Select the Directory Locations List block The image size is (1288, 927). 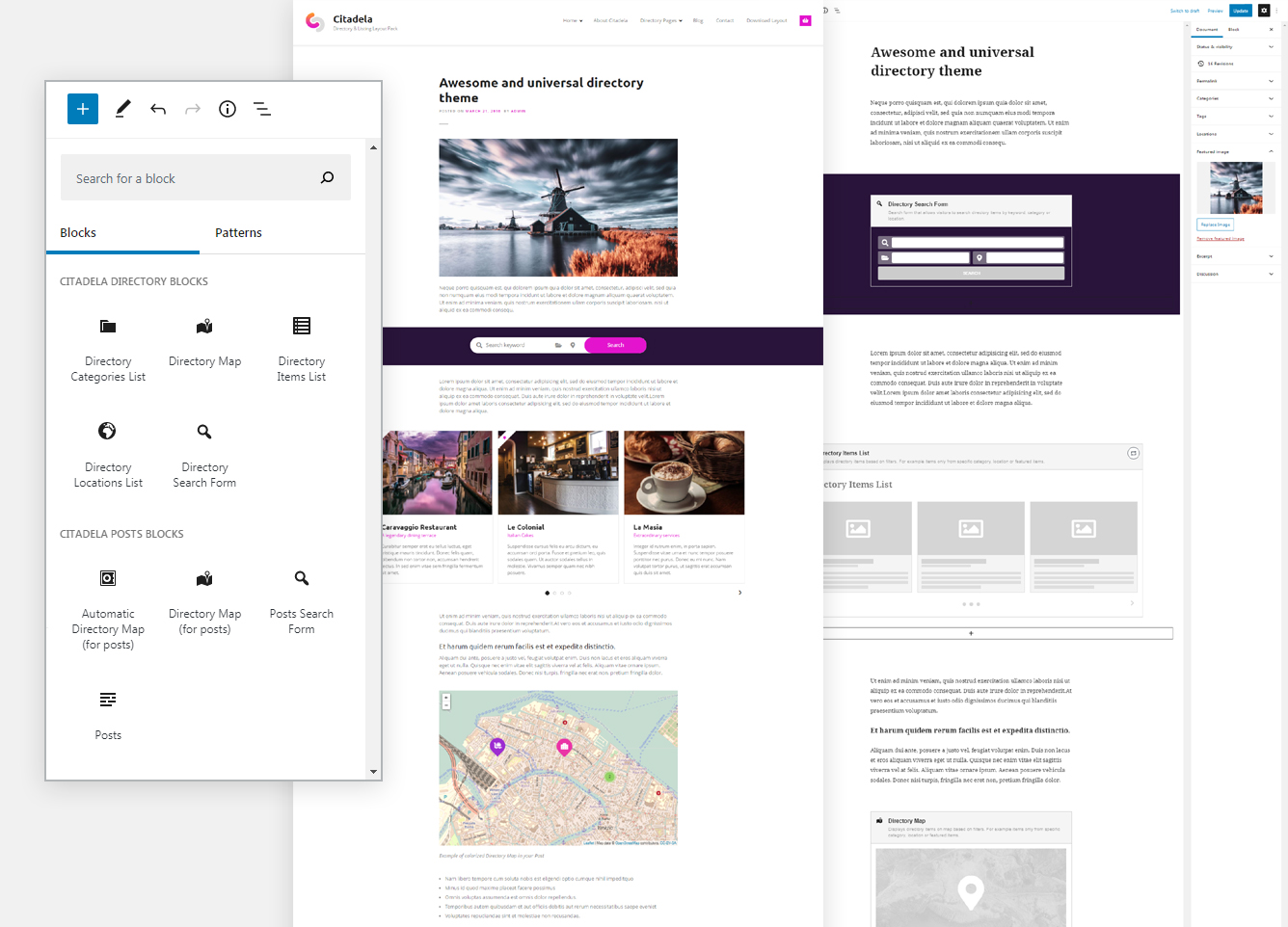tap(107, 453)
